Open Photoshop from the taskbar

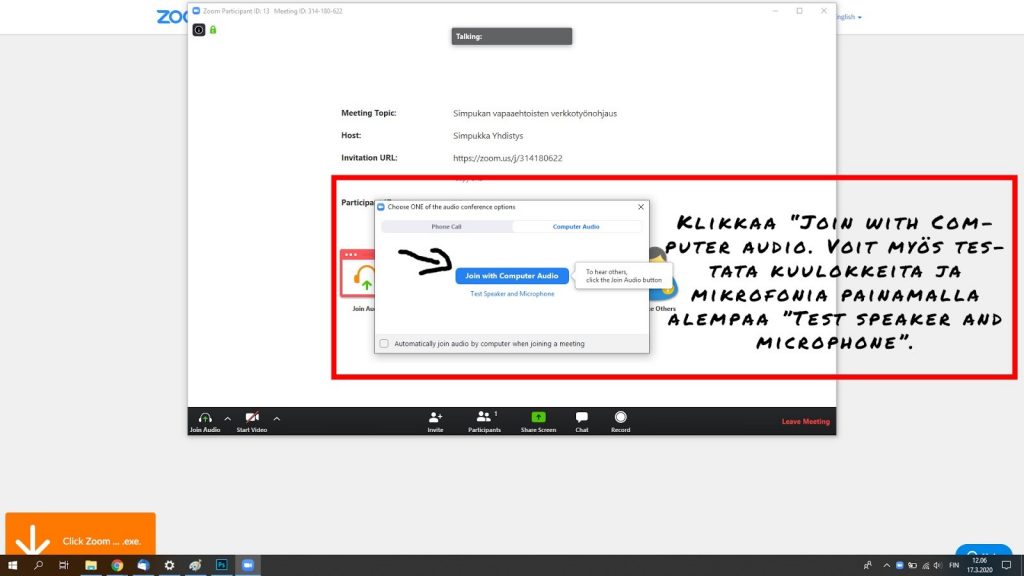pos(221,566)
